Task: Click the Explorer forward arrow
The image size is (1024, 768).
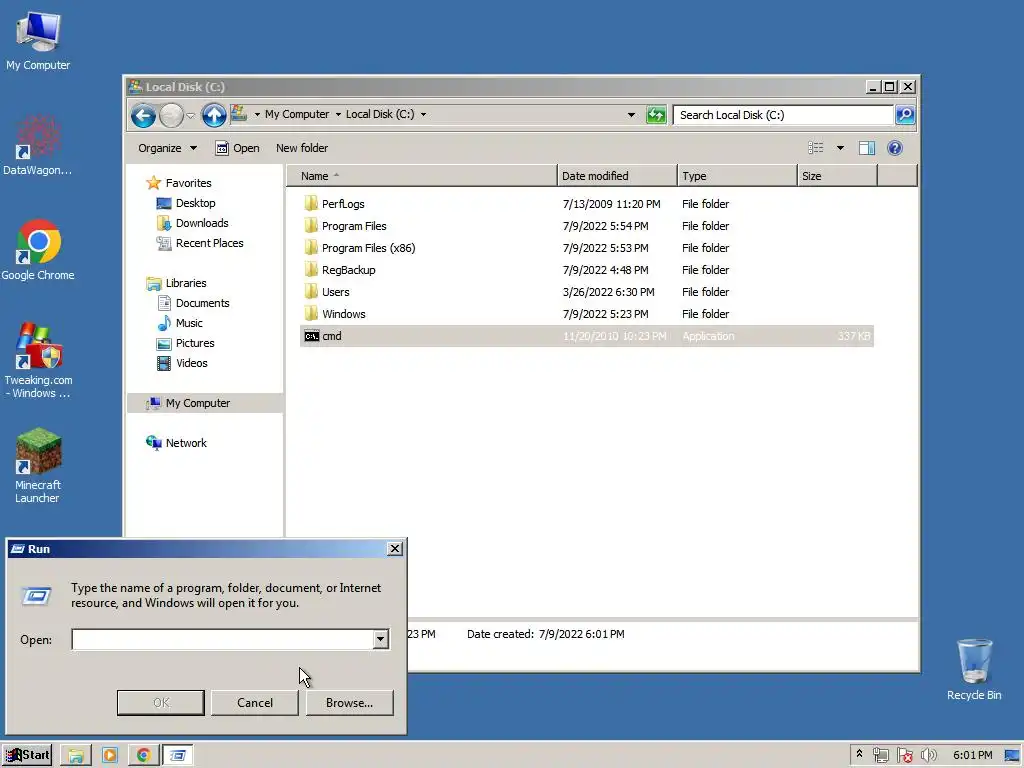Action: tap(171, 116)
